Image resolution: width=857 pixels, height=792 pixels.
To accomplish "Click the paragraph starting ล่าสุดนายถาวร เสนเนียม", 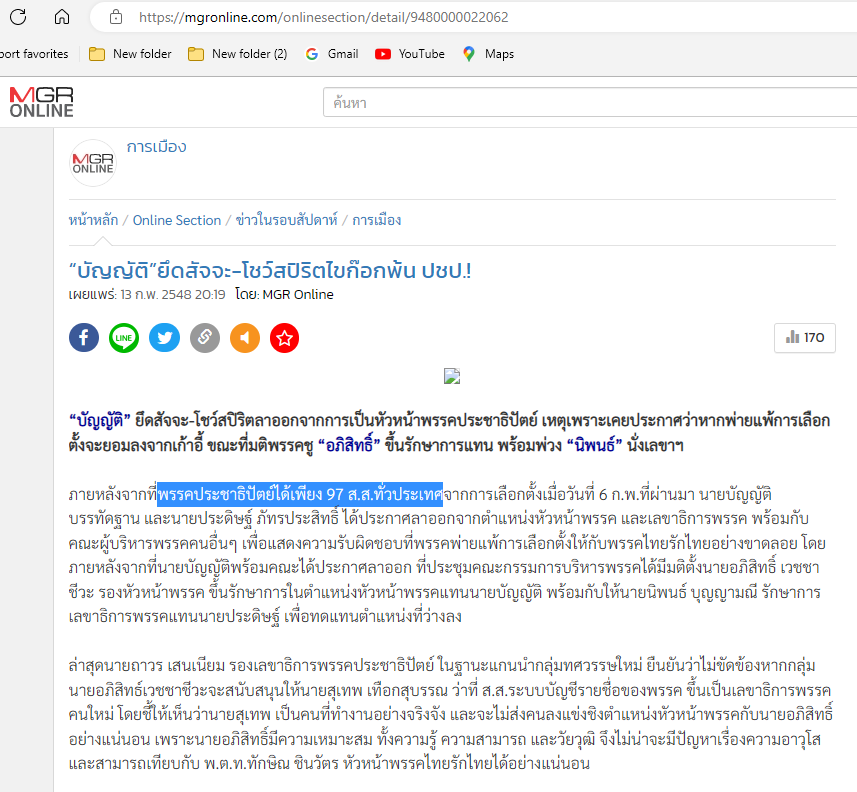I will 451,714.
